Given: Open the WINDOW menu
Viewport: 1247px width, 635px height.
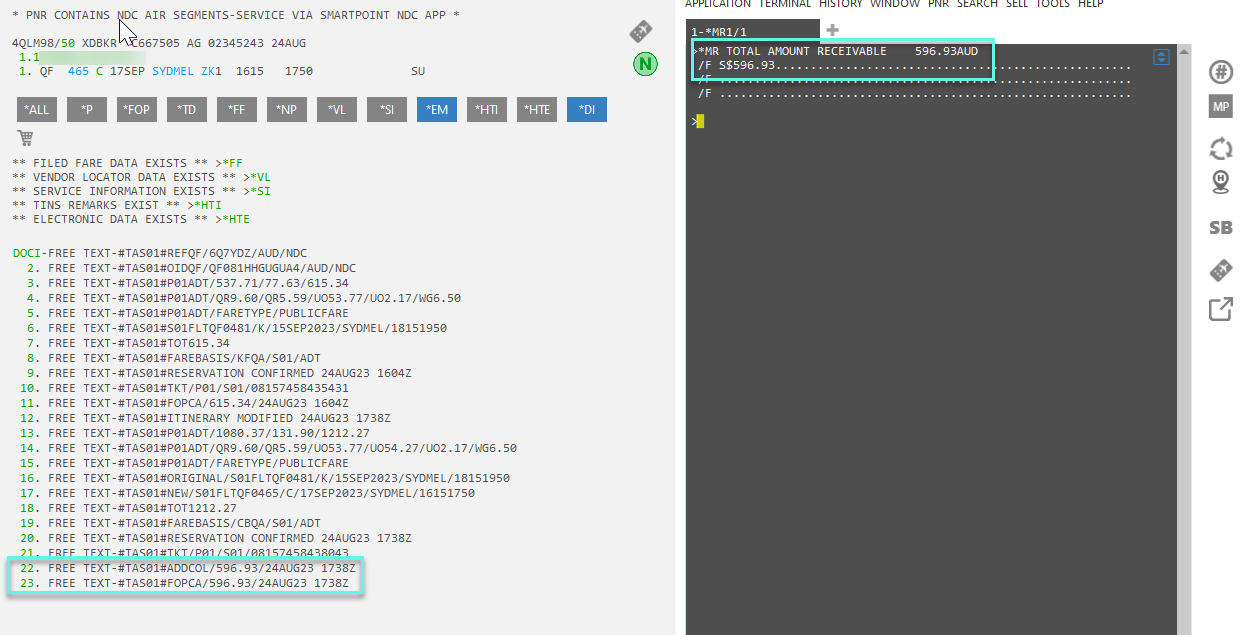Looking at the screenshot, I should [895, 4].
